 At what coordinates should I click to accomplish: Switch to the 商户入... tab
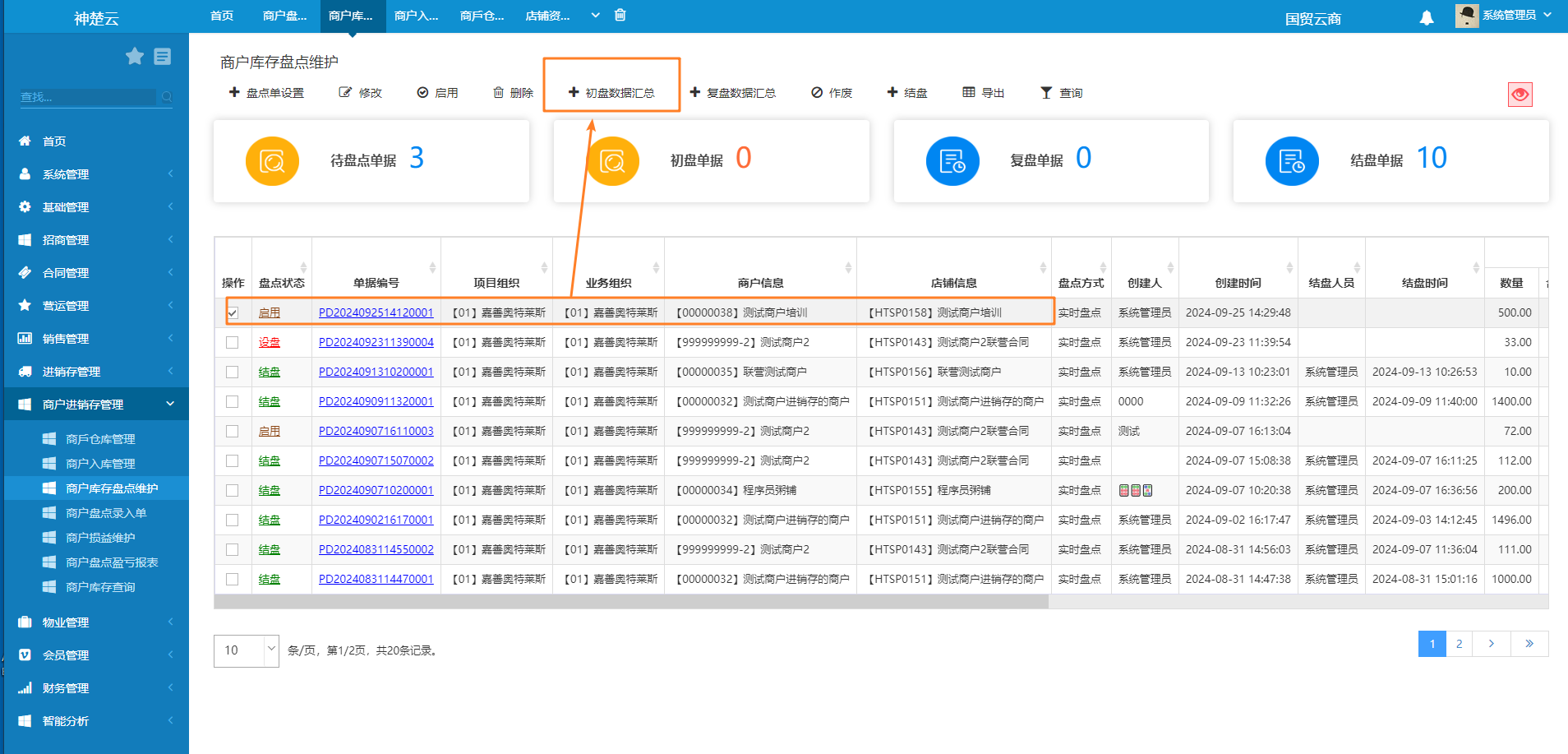417,16
